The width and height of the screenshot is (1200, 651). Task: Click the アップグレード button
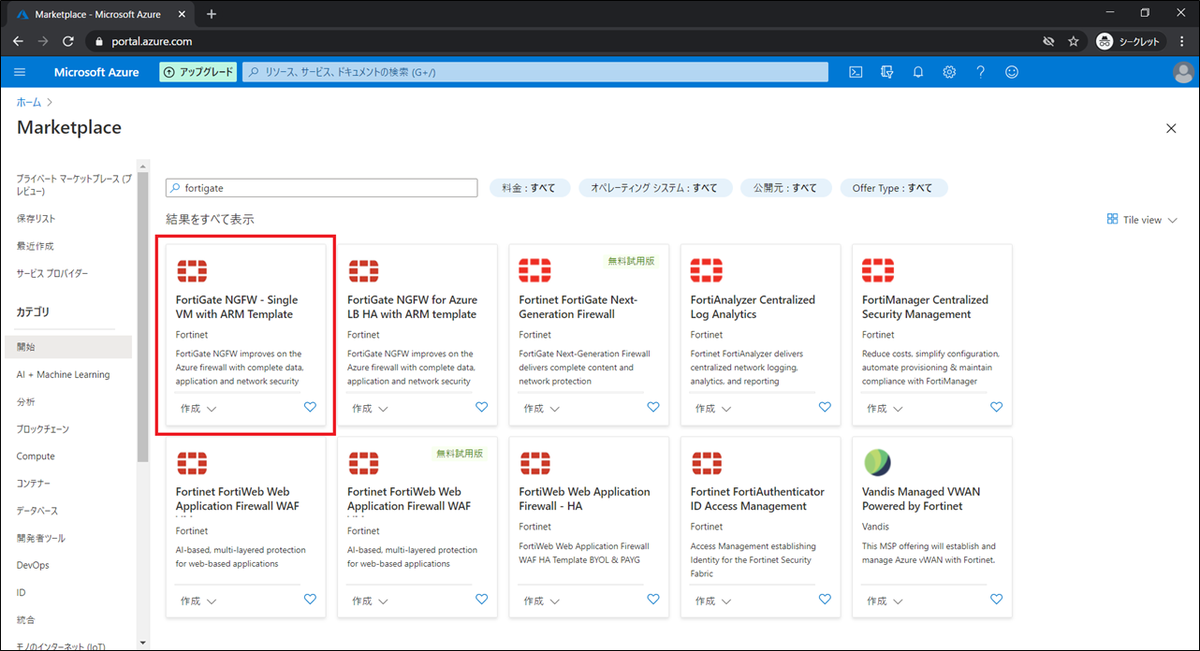(198, 72)
